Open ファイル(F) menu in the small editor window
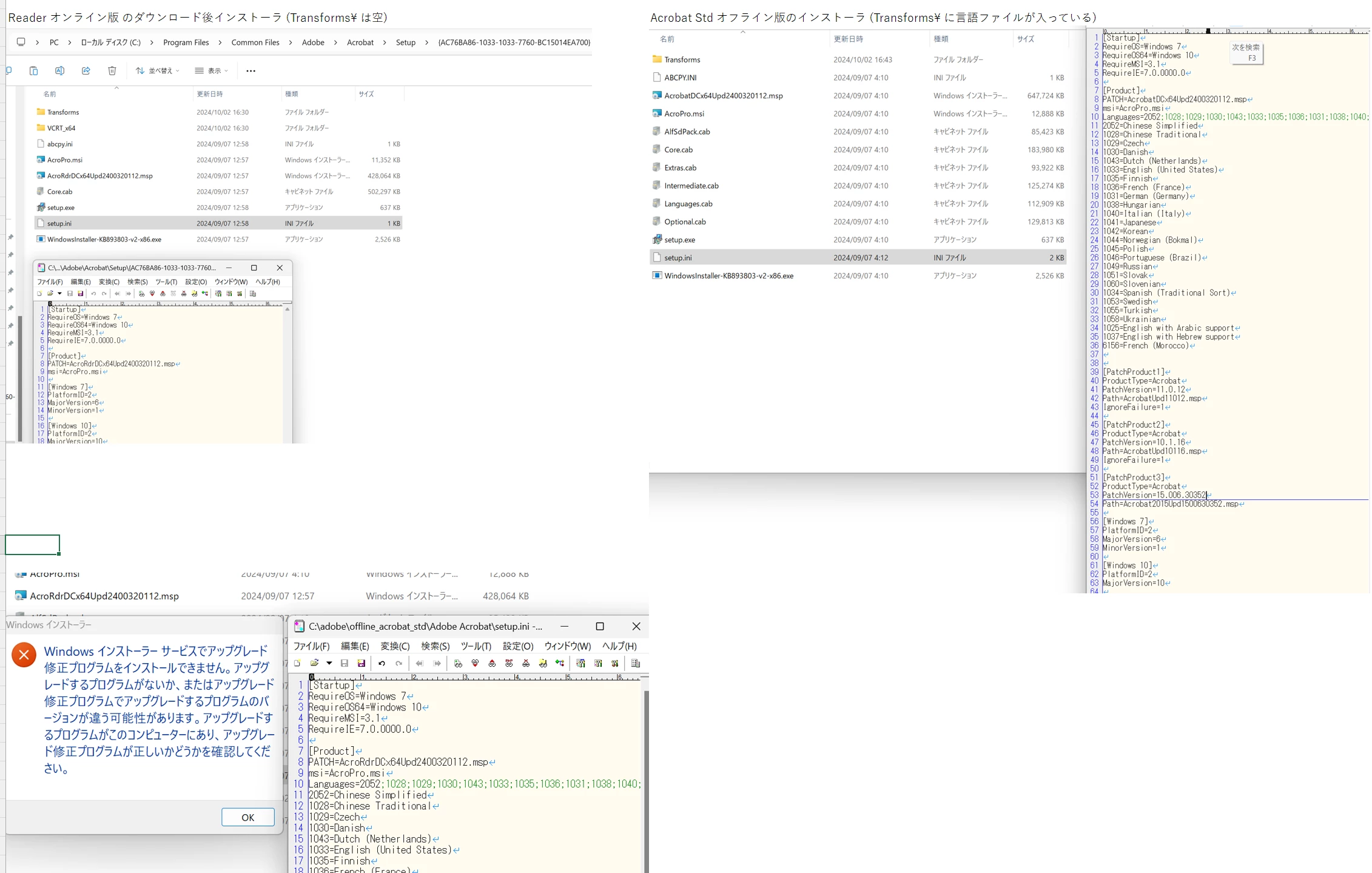Image resolution: width=1372 pixels, height=873 pixels. tap(50, 281)
